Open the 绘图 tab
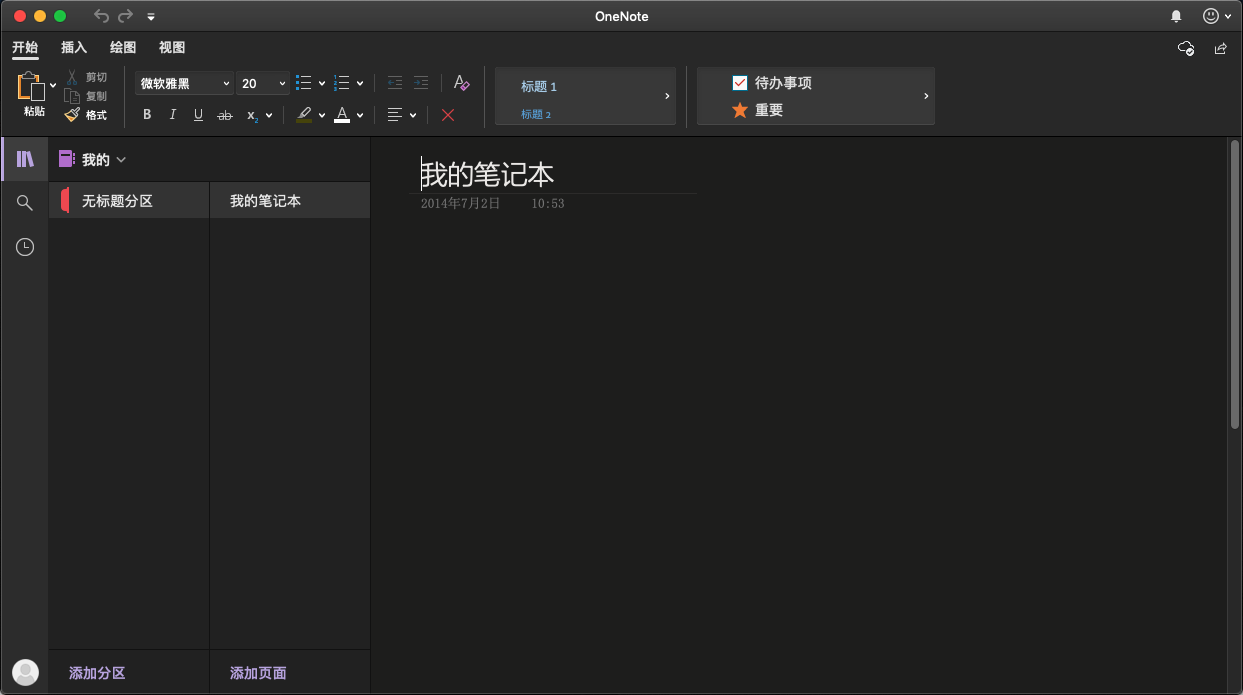1243x695 pixels. (123, 47)
